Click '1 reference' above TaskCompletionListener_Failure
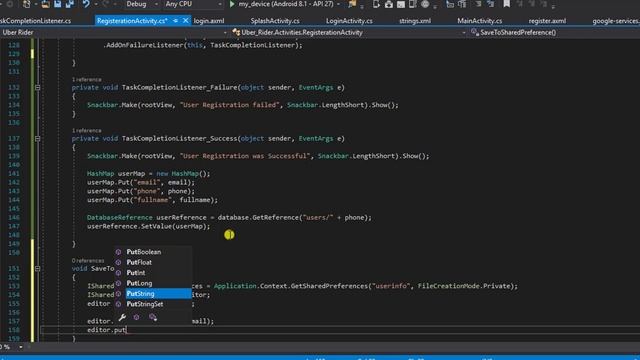The width and height of the screenshot is (640, 360). tap(87, 80)
